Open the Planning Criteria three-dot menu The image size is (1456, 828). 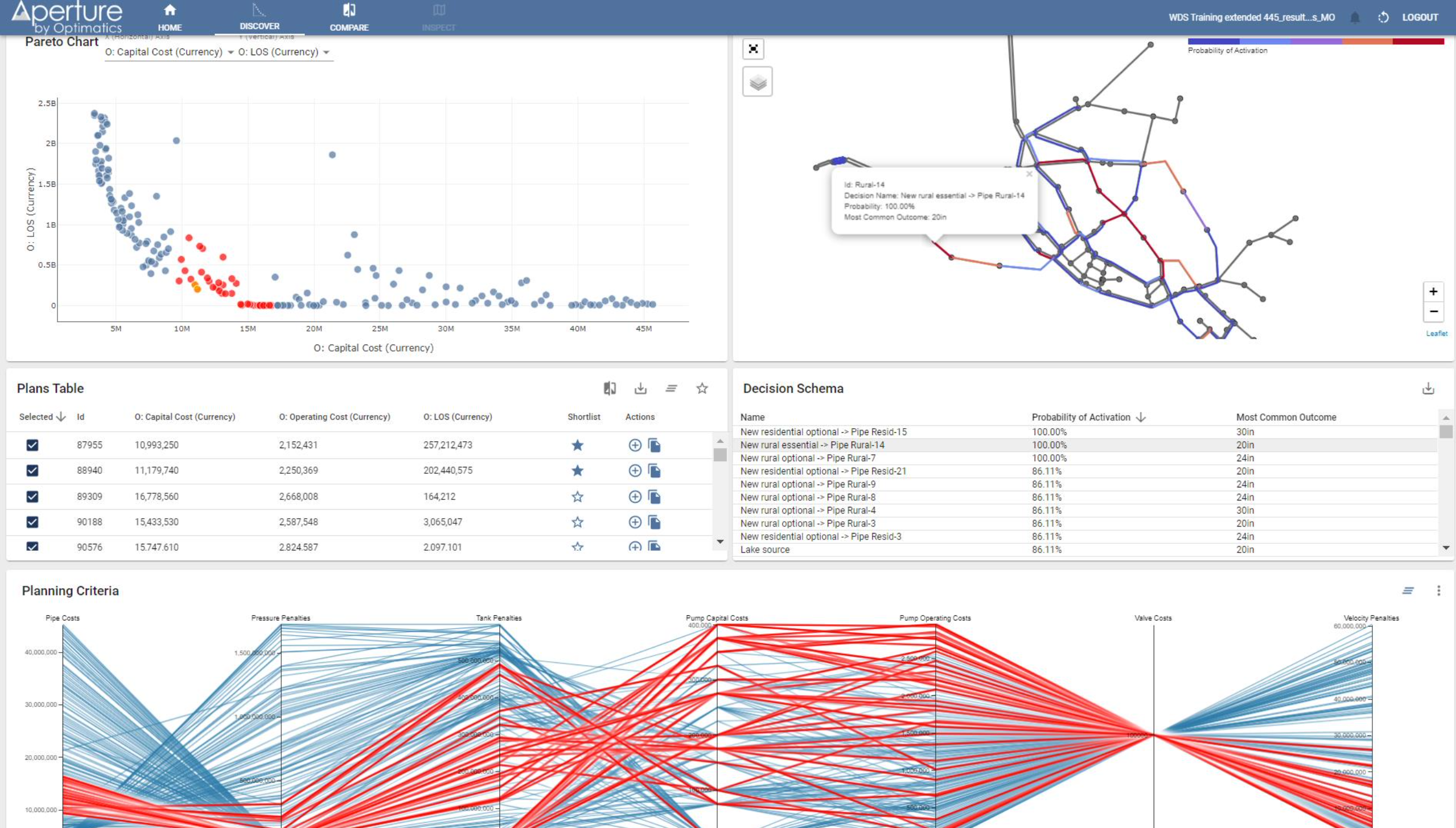(1438, 591)
